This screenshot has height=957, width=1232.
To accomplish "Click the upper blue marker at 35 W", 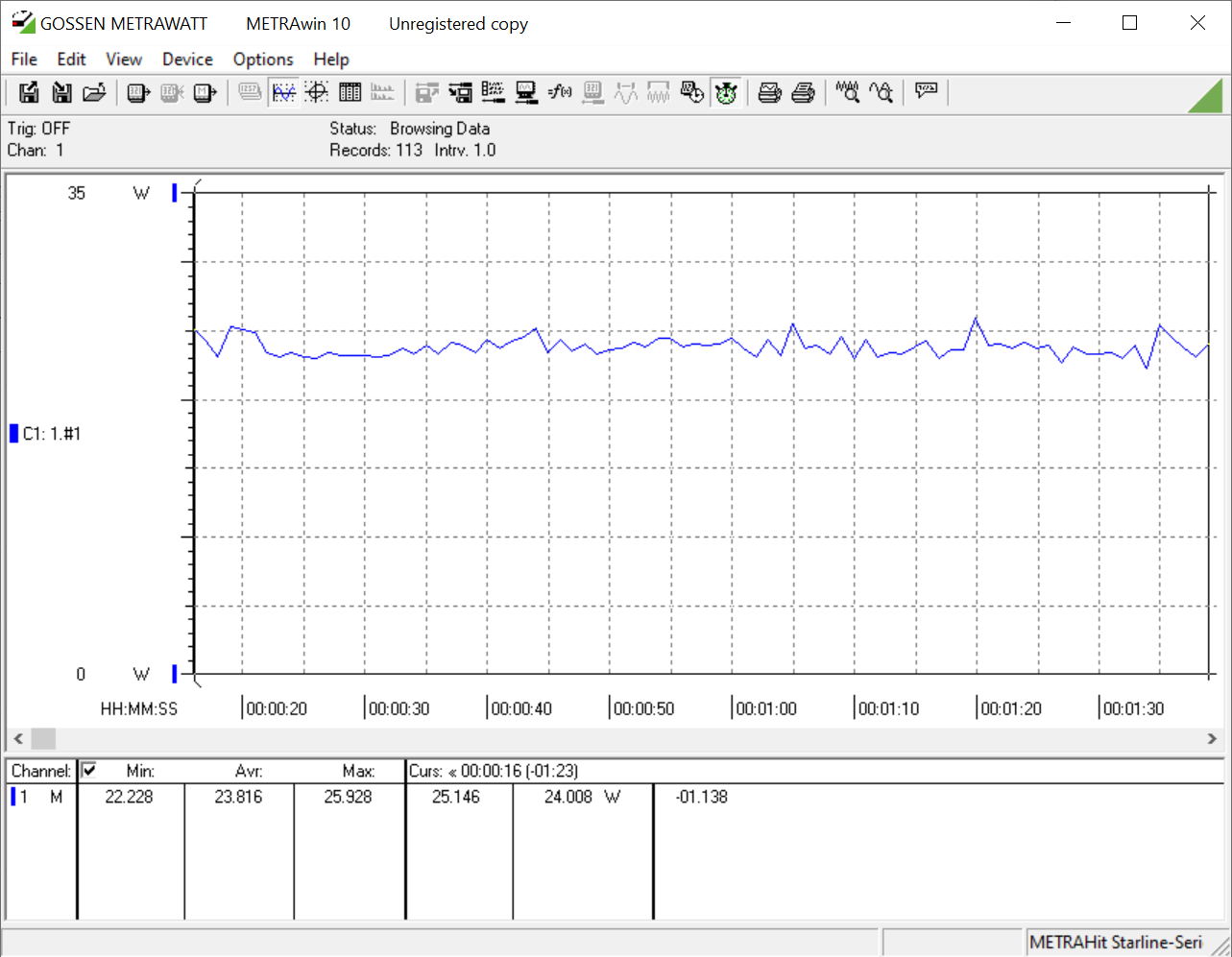I will click(x=175, y=193).
